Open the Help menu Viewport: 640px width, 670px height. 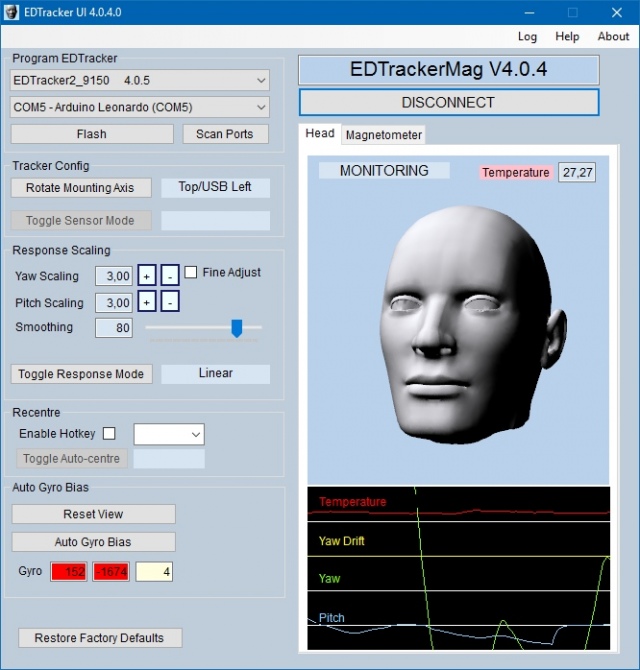567,37
